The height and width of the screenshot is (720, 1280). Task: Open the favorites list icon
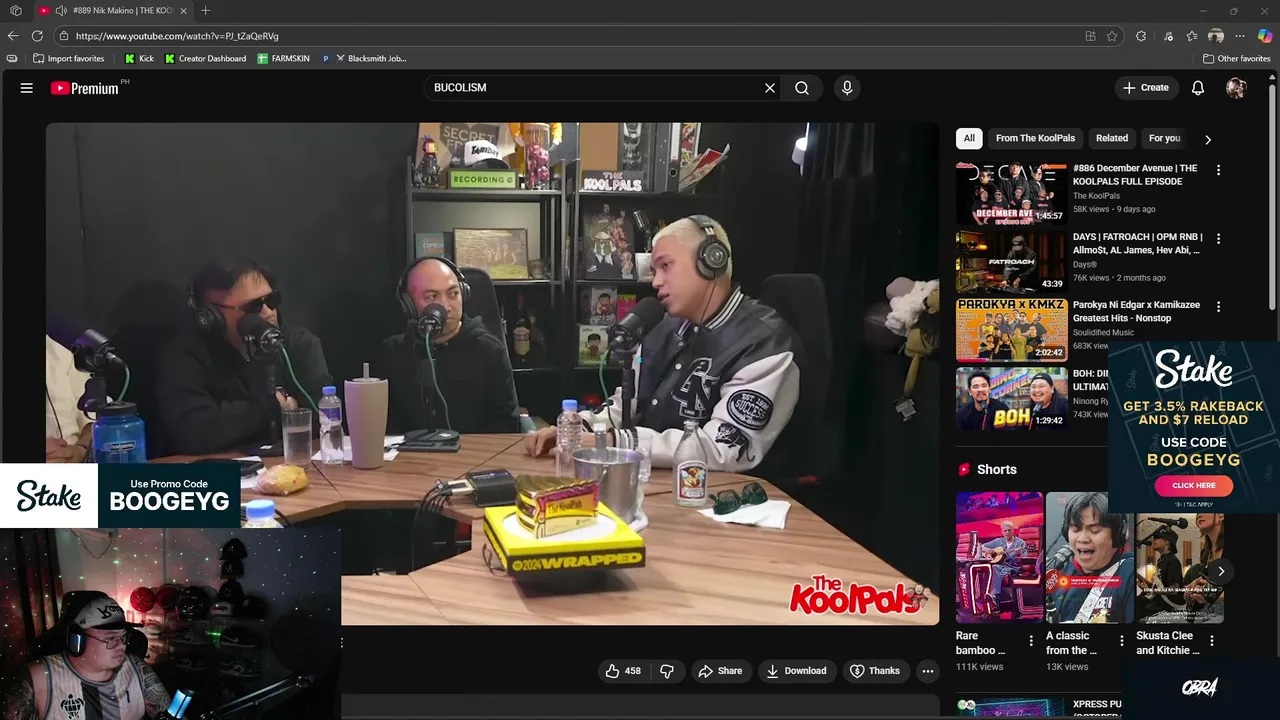pyautogui.click(x=1191, y=36)
